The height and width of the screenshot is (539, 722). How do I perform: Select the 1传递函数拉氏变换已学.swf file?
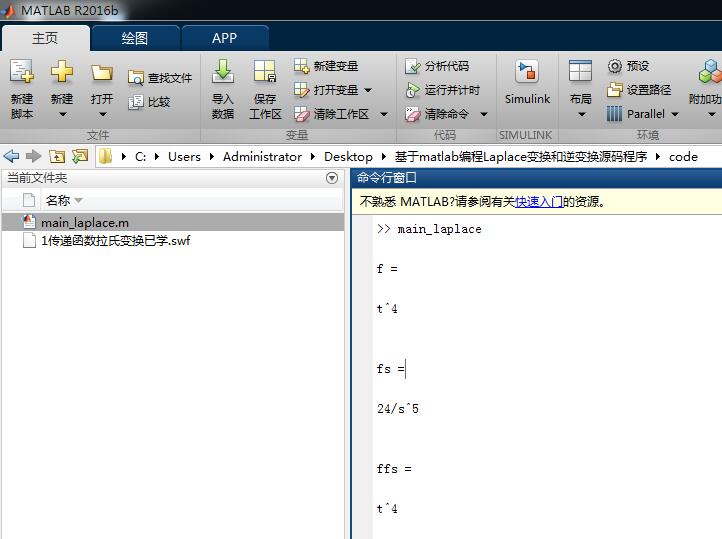pos(115,240)
